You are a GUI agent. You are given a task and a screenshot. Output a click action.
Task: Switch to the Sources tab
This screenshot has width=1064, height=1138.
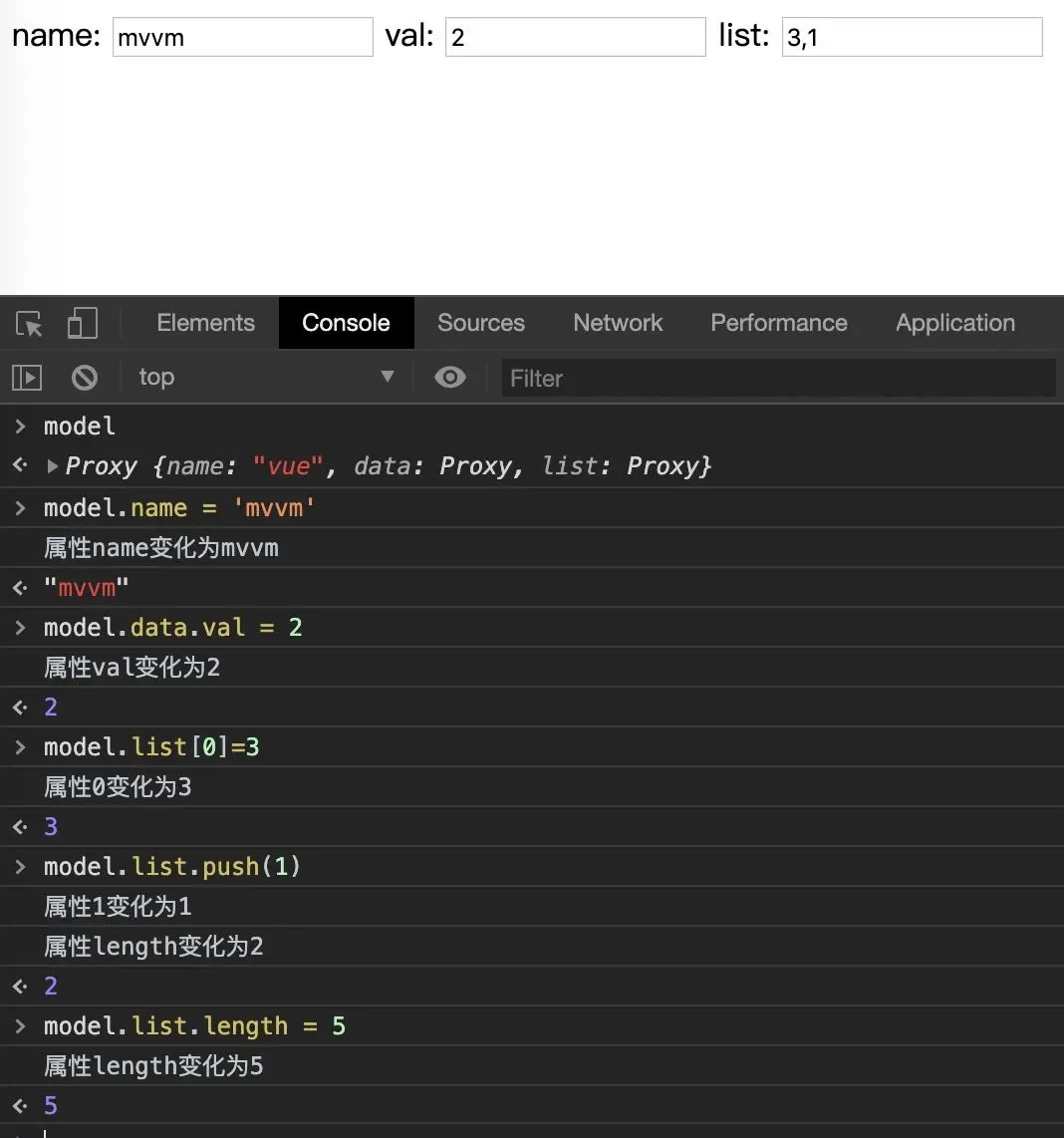point(481,323)
